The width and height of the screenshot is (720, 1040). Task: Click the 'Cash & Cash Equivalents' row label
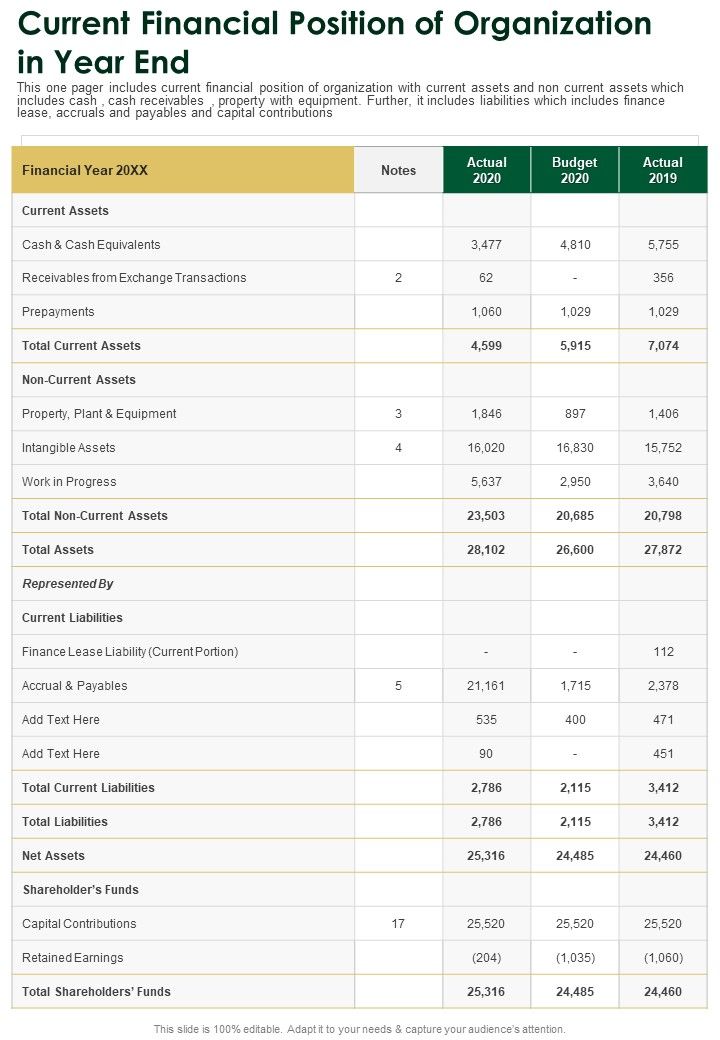[x=91, y=245]
